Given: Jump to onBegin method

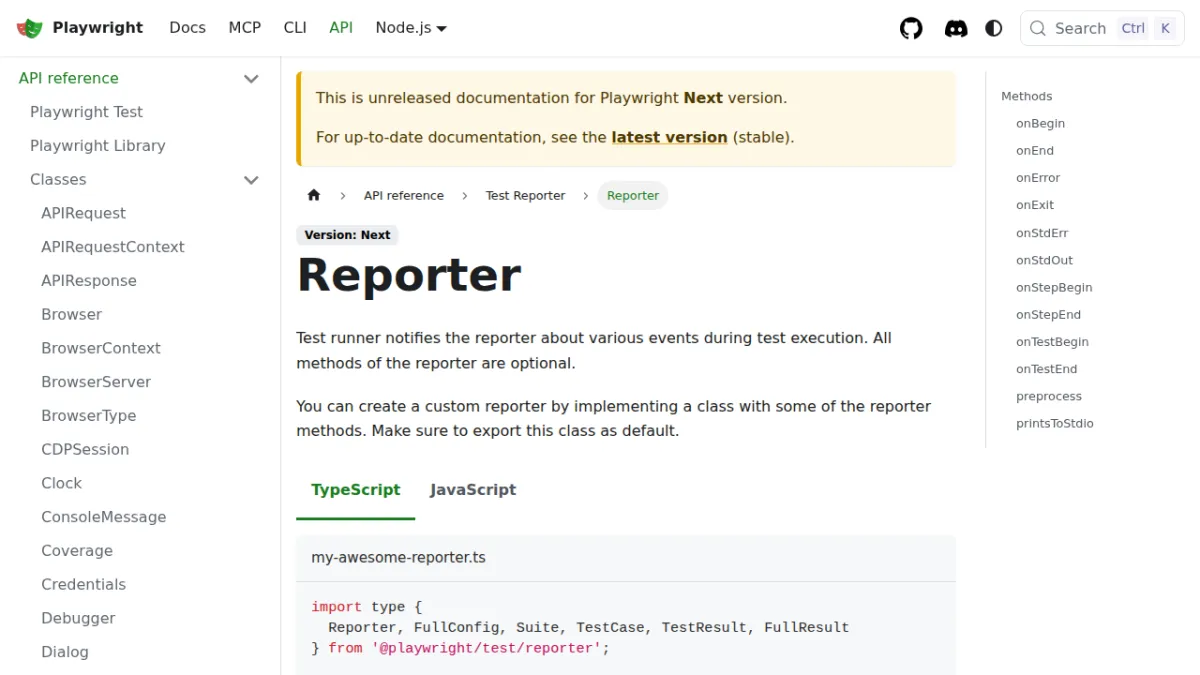Looking at the screenshot, I should (x=1041, y=124).
